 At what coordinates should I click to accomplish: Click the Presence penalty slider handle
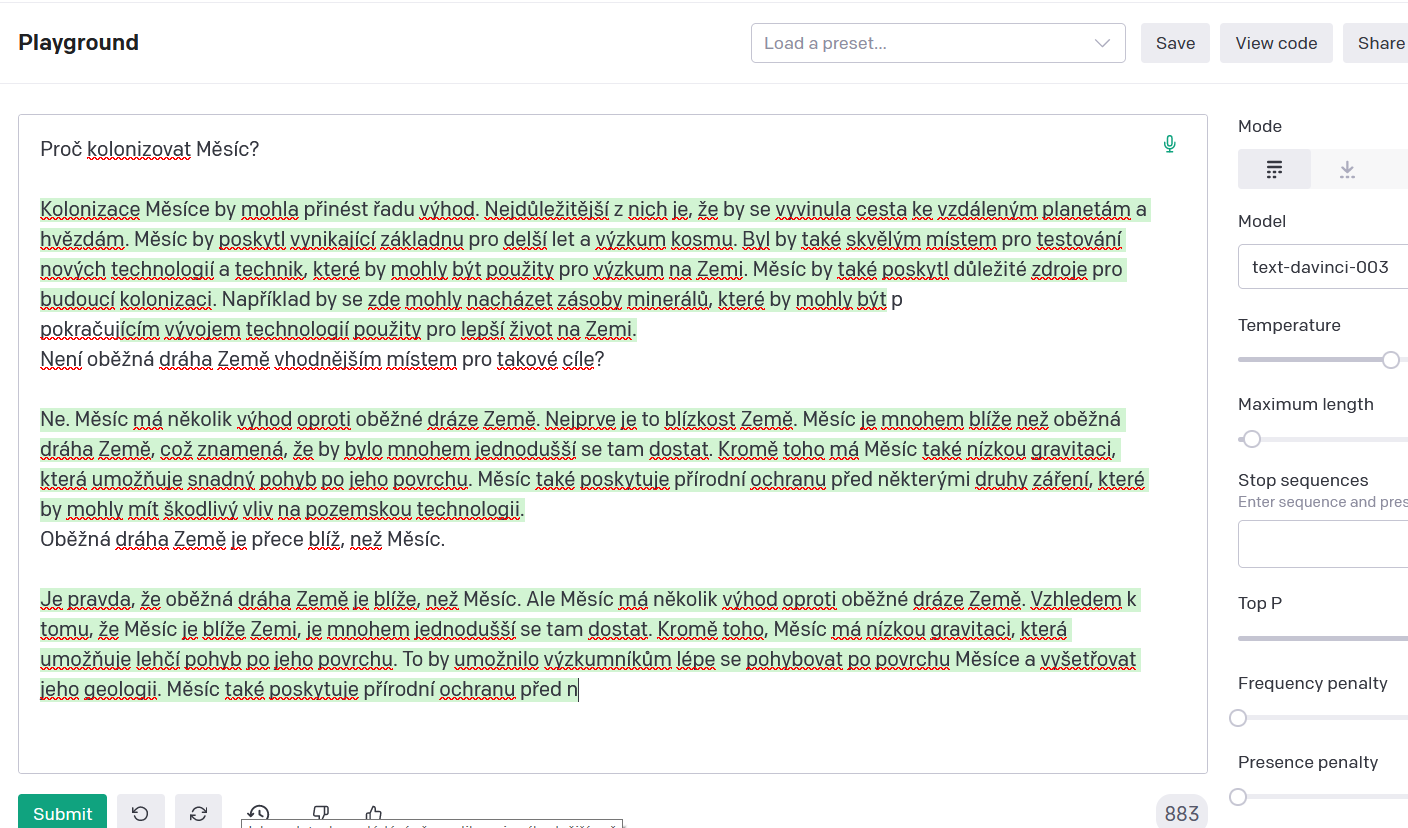click(1239, 797)
